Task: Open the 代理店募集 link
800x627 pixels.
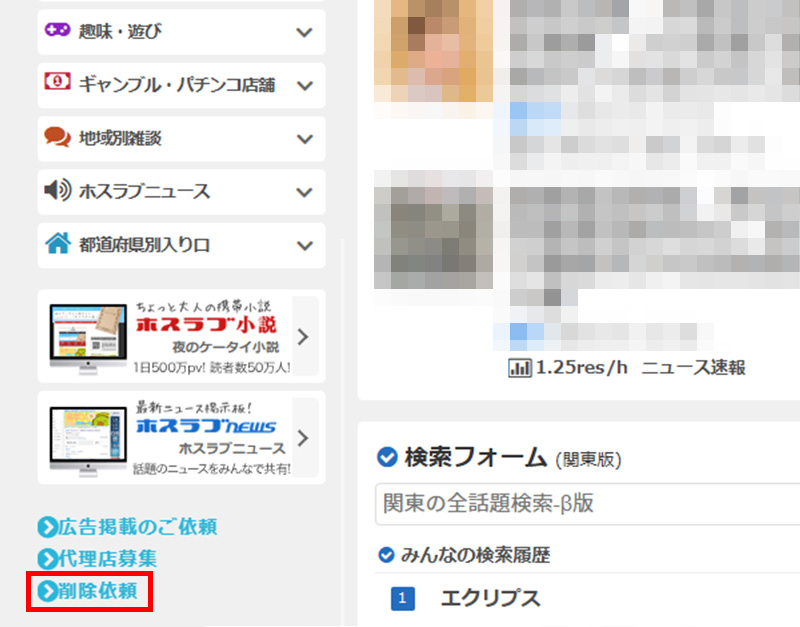Action: pos(107,559)
